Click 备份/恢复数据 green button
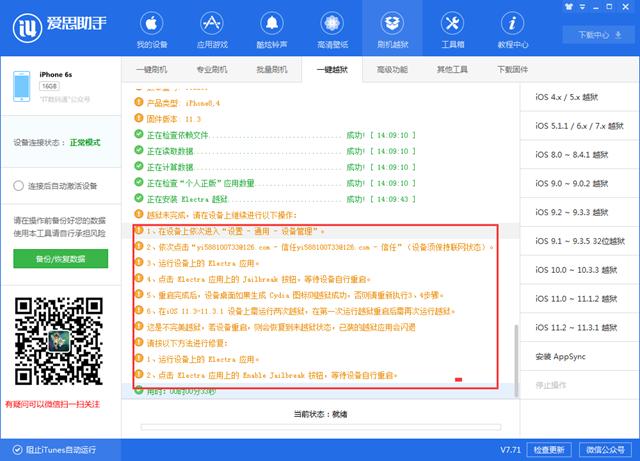The image size is (640, 461). [60, 258]
